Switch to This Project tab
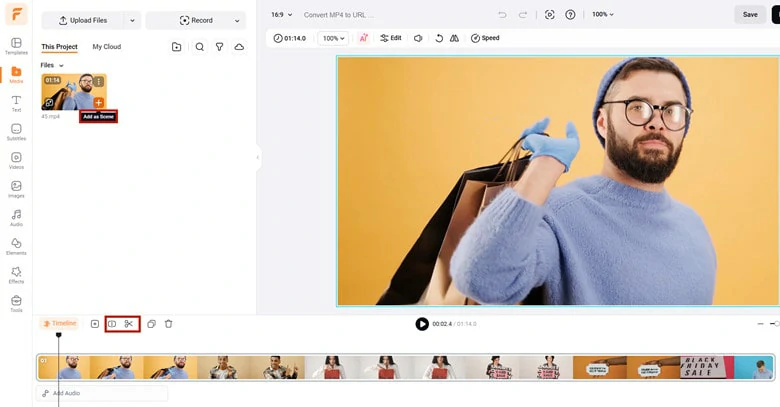 tap(60, 47)
